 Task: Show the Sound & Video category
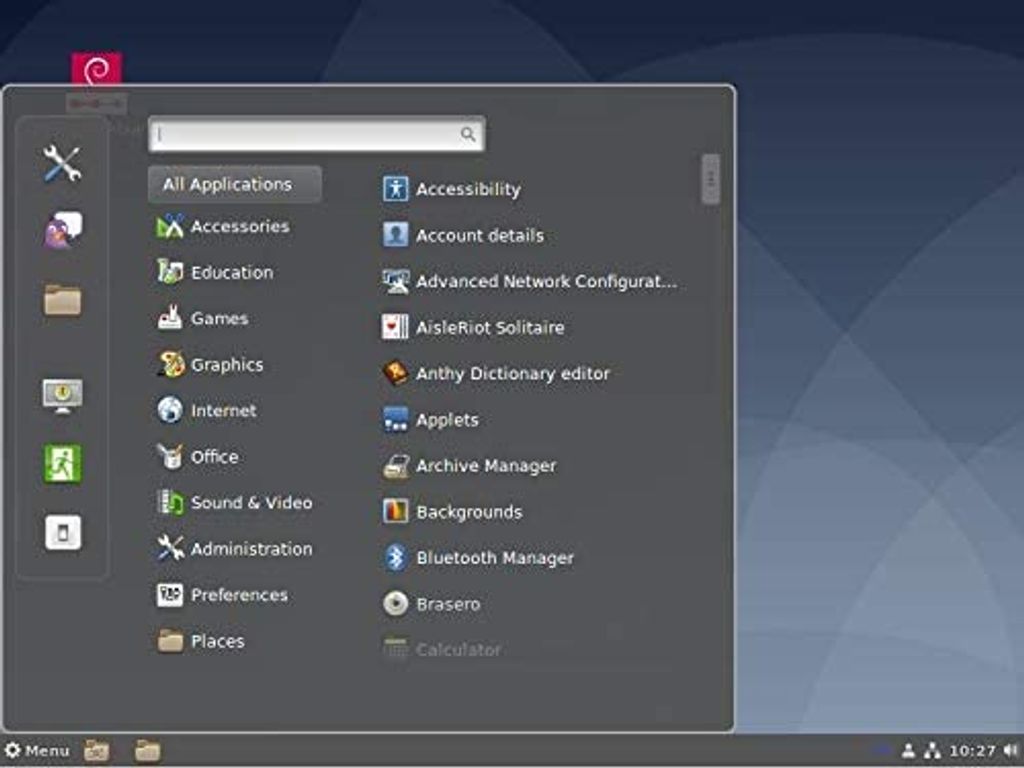click(250, 502)
